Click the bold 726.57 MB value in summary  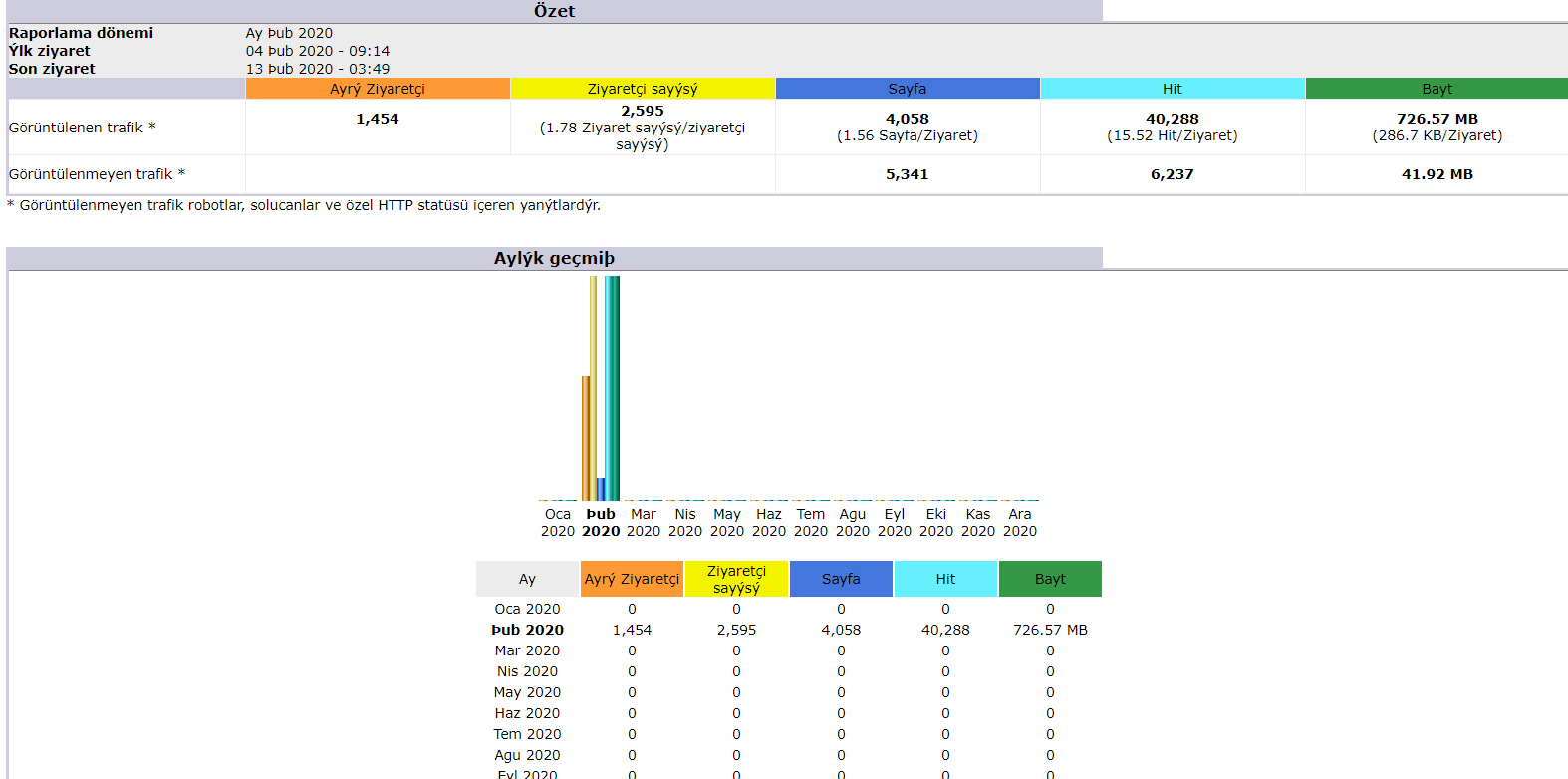[x=1437, y=119]
